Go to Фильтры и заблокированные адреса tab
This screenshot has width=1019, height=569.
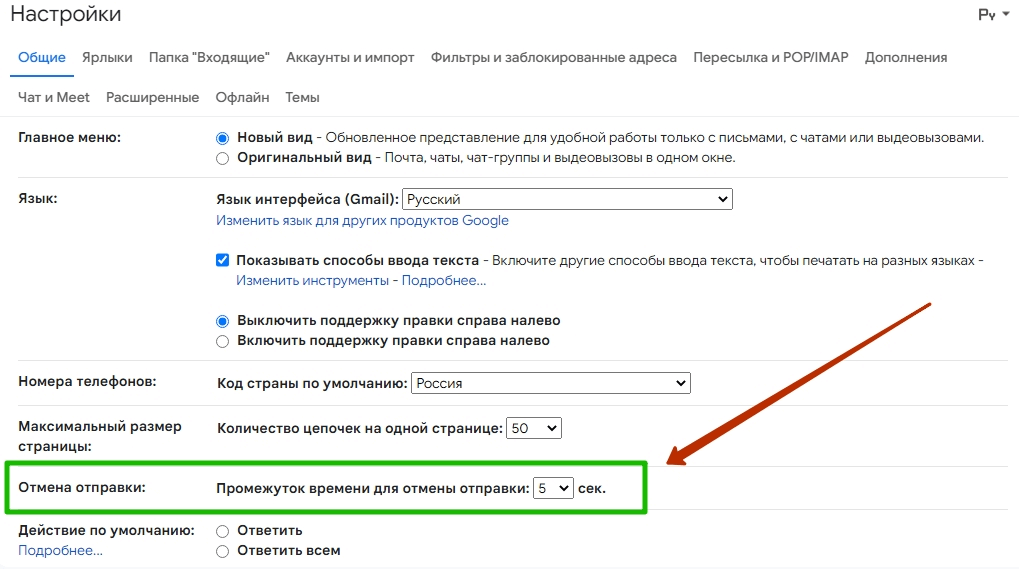(554, 58)
